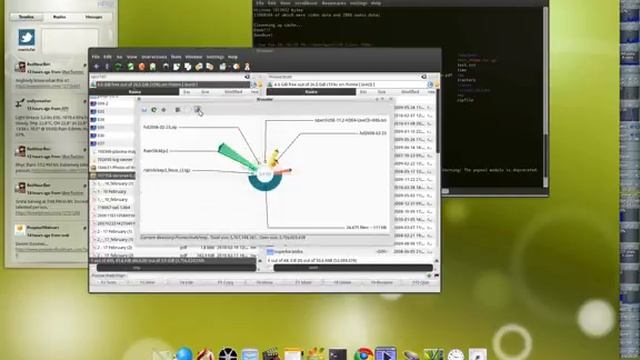Click the green rescan icon in the disk usage toolbar
Screen dimensions: 640x360
coord(154,110)
